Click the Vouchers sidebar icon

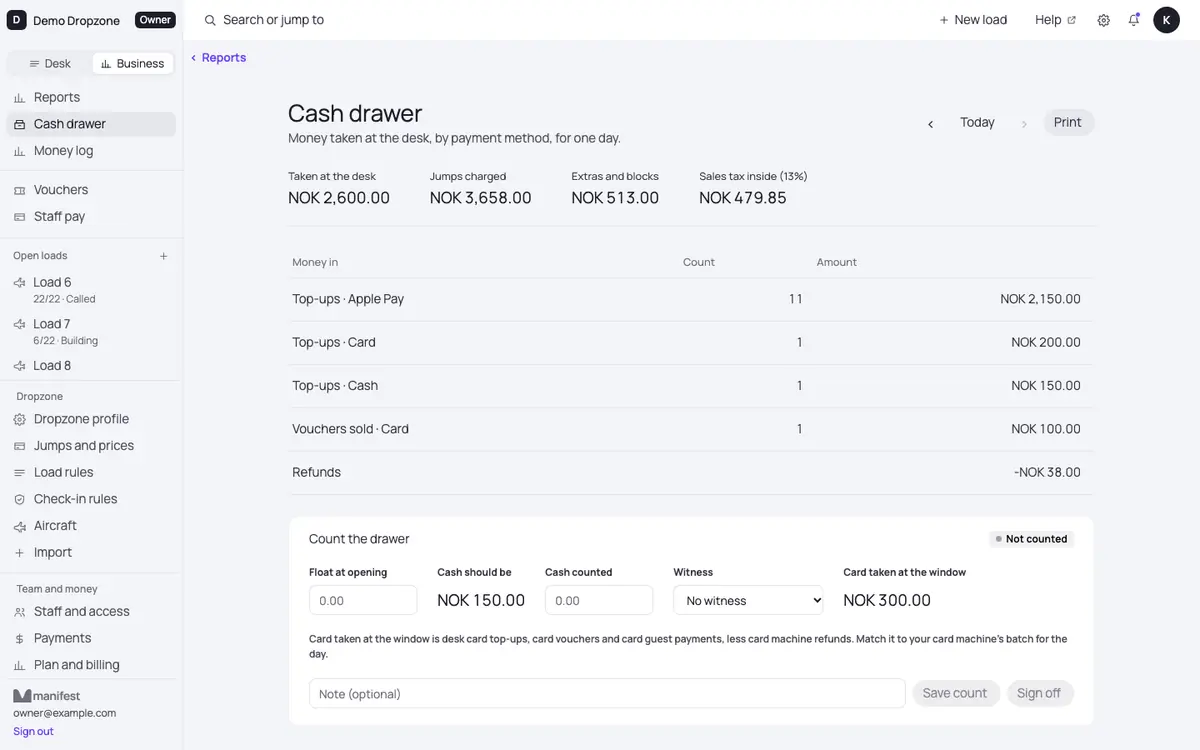pos(19,190)
